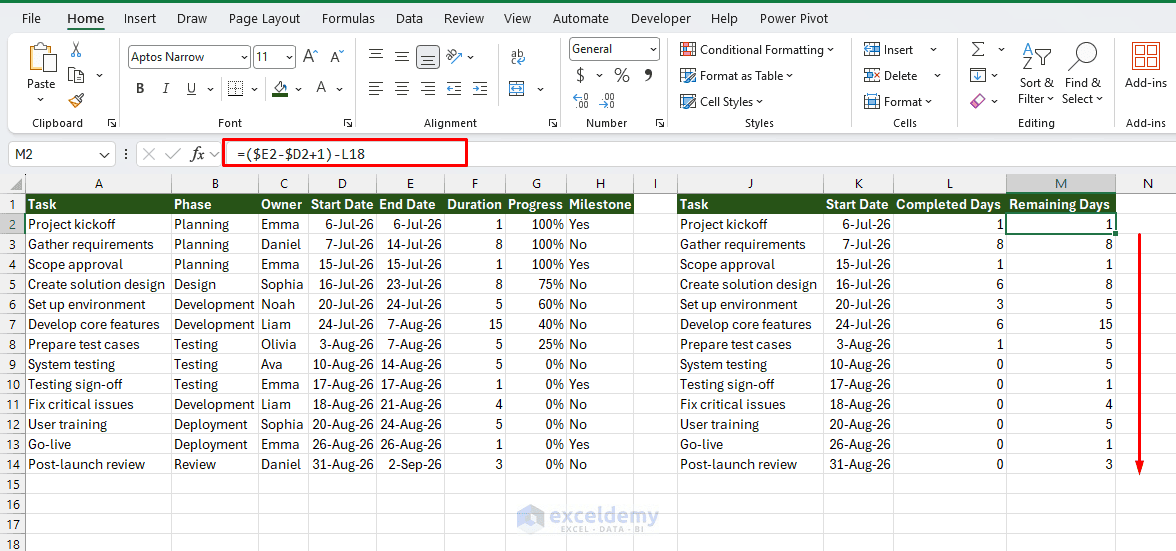Select Center alignment icon
Image resolution: width=1176 pixels, height=551 pixels.
click(x=402, y=89)
